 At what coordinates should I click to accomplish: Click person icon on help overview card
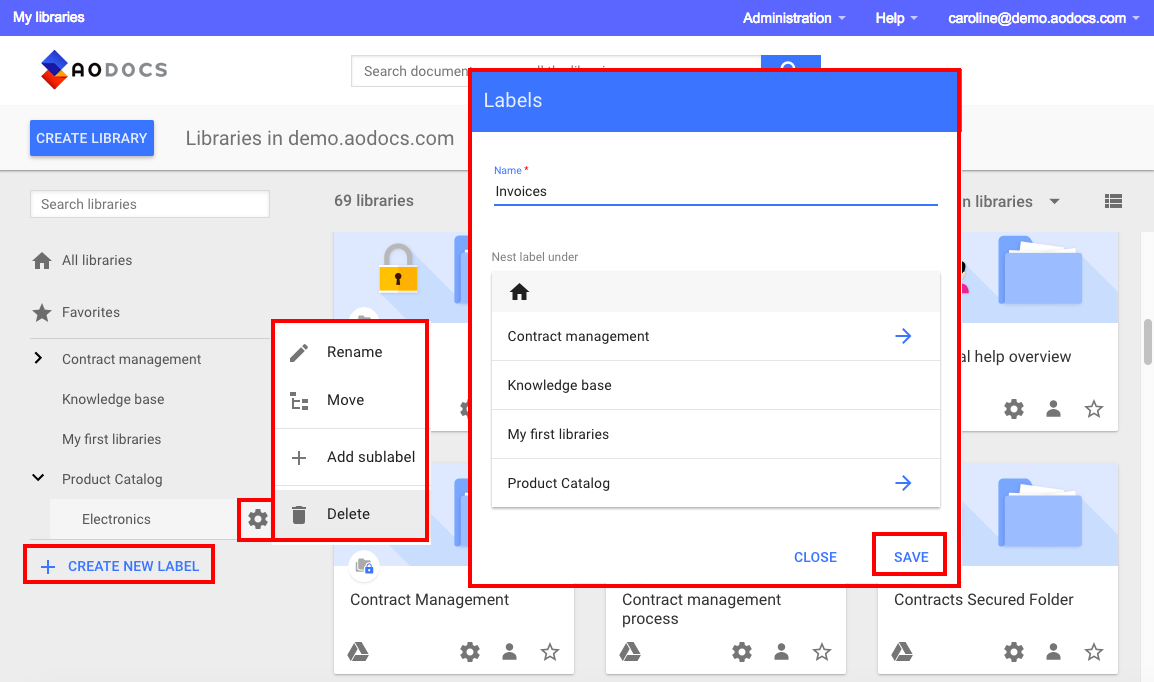1054,408
